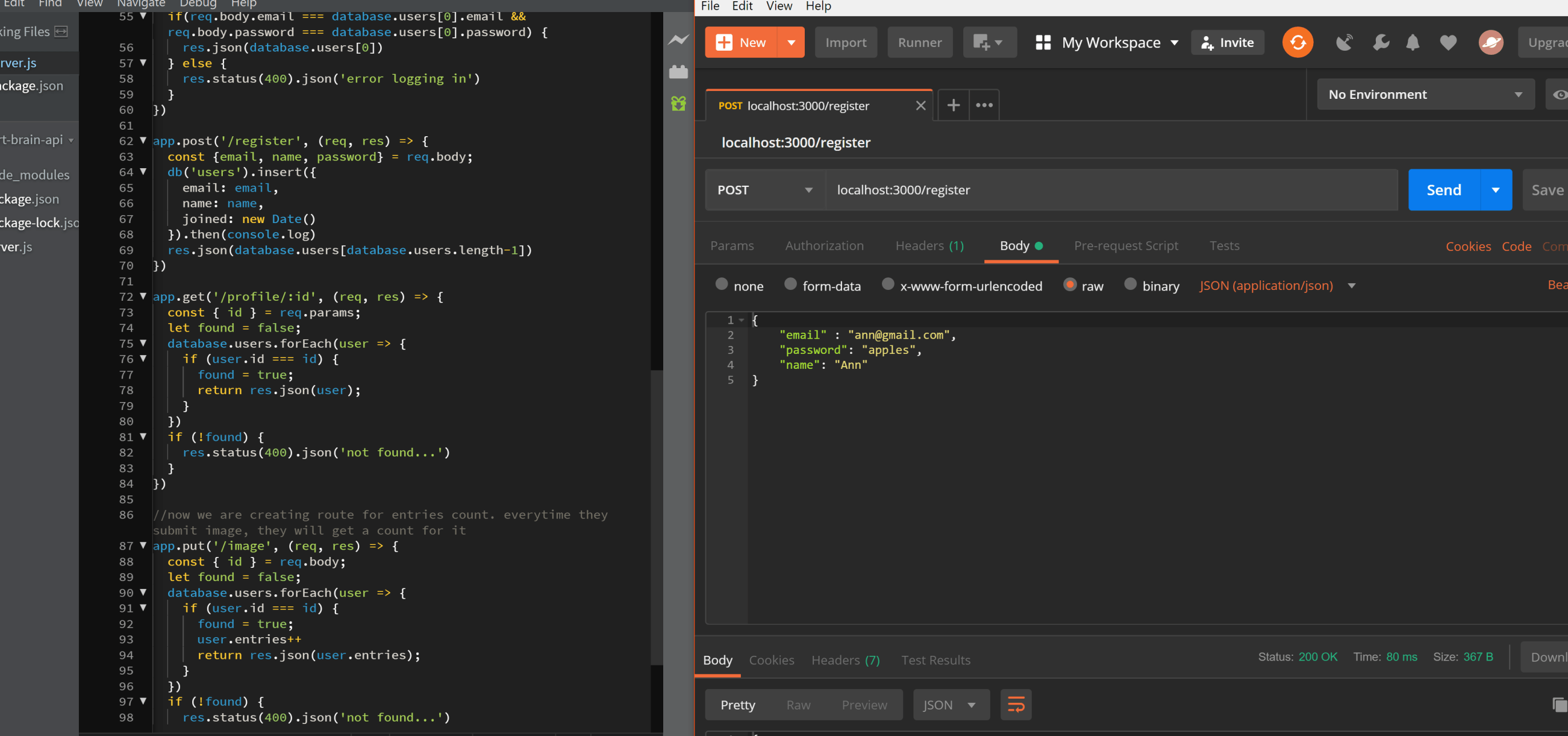The width and height of the screenshot is (1568, 736).
Task: Click the three-dots tab options icon
Action: point(984,105)
